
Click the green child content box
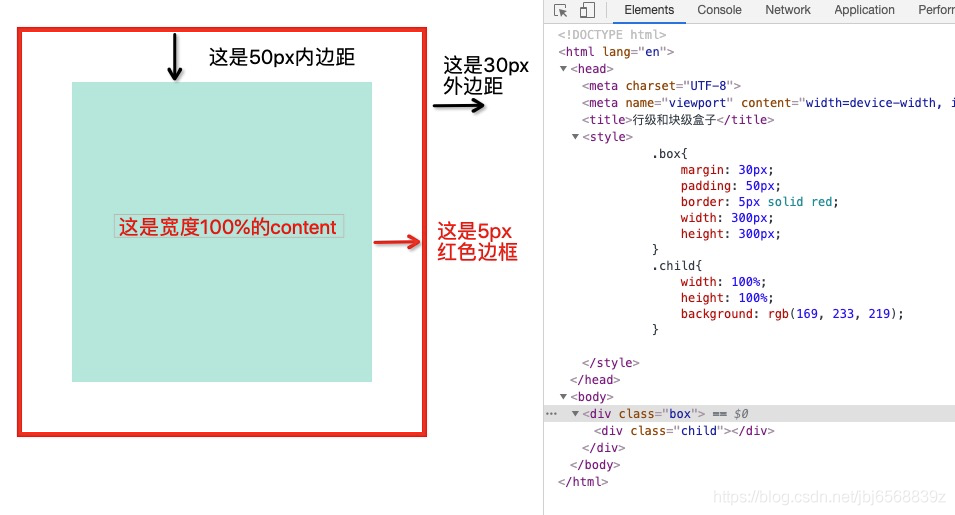[222, 232]
